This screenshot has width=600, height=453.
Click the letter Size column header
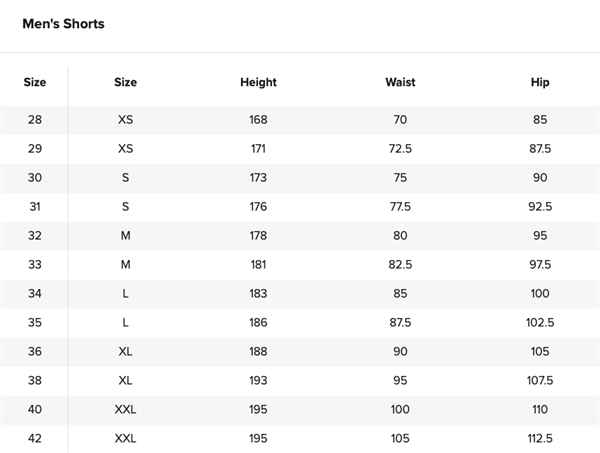(x=126, y=82)
